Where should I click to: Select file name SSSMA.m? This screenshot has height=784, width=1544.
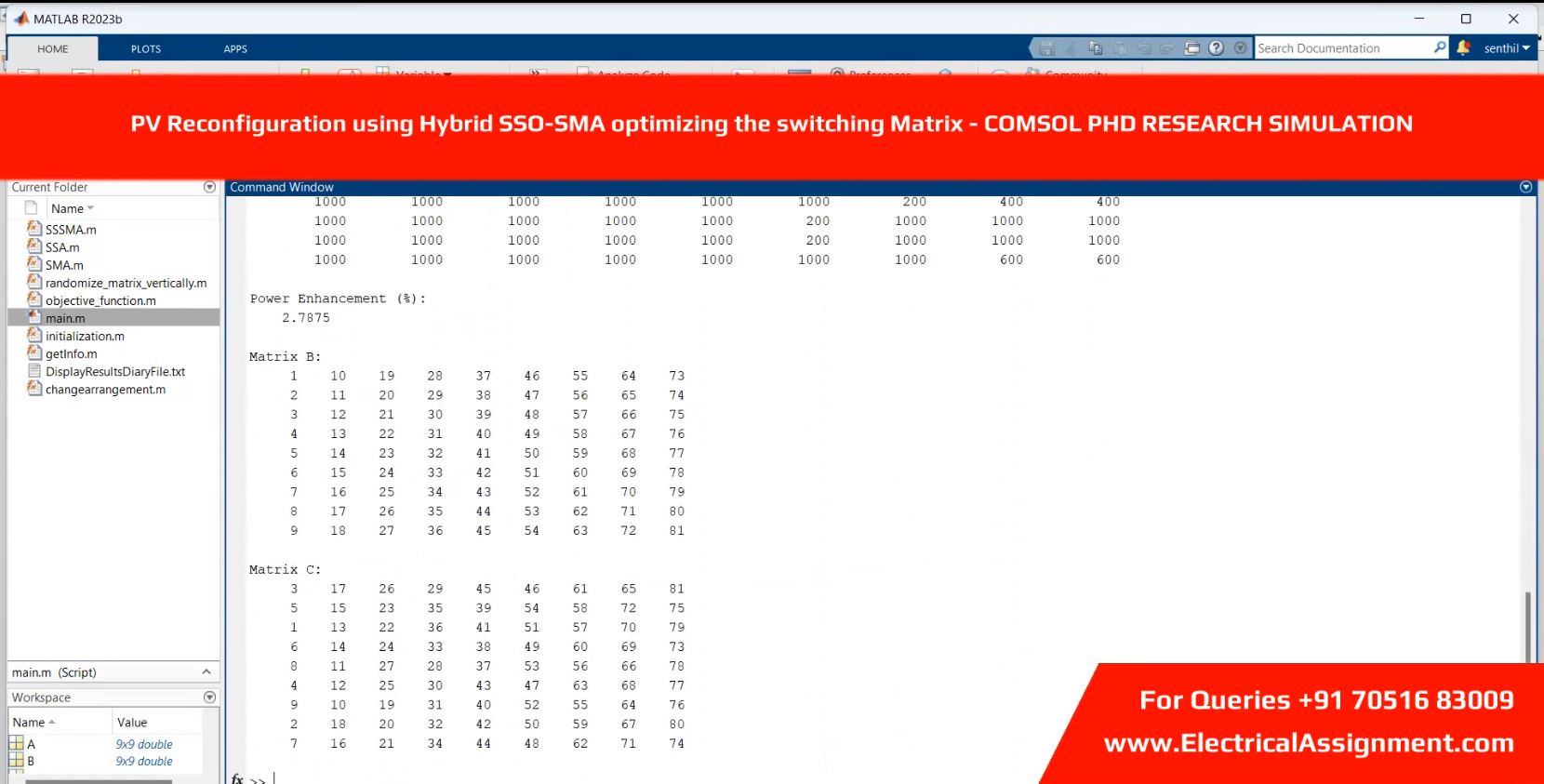(x=71, y=230)
